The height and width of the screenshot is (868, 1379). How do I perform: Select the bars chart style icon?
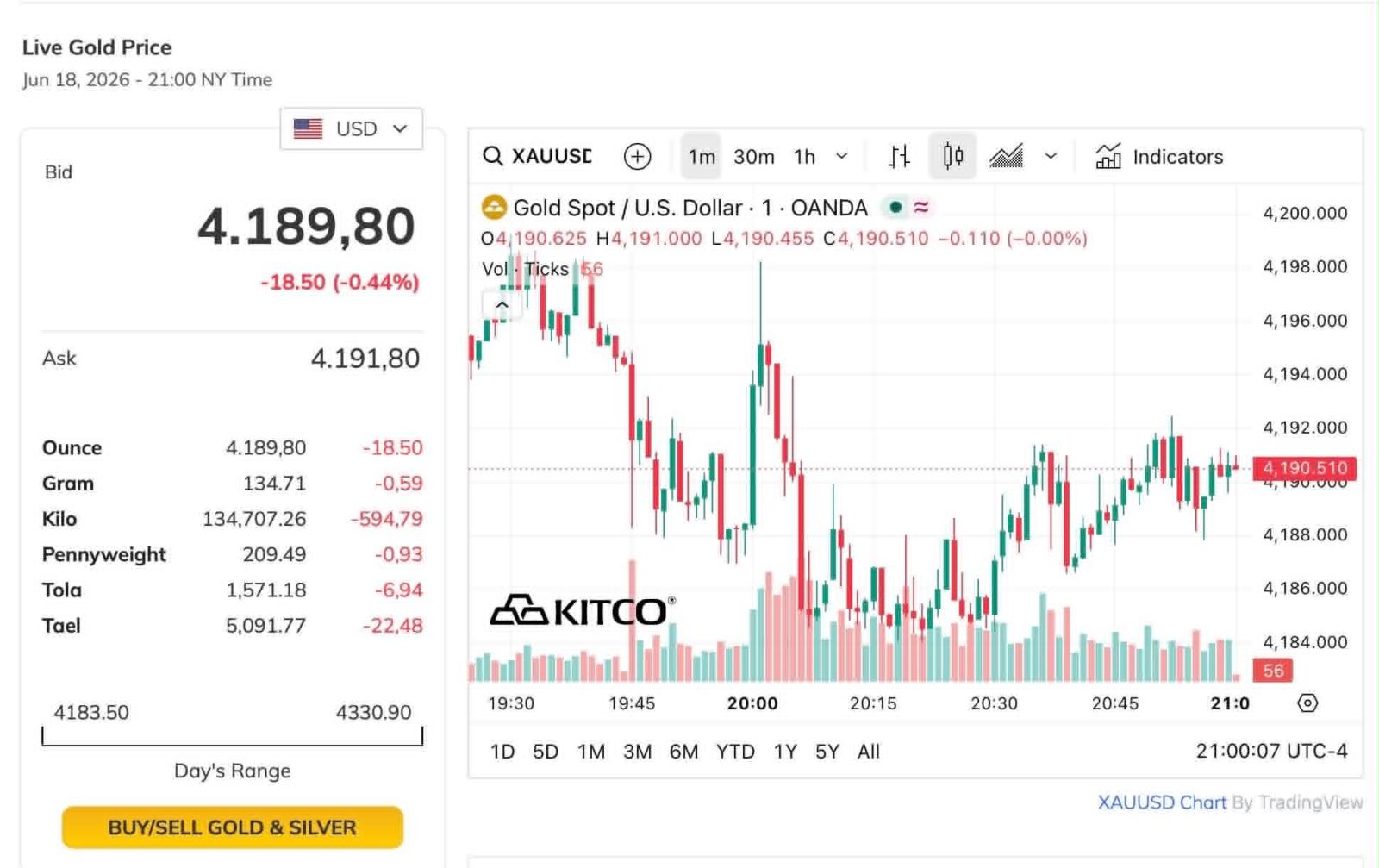(x=899, y=156)
